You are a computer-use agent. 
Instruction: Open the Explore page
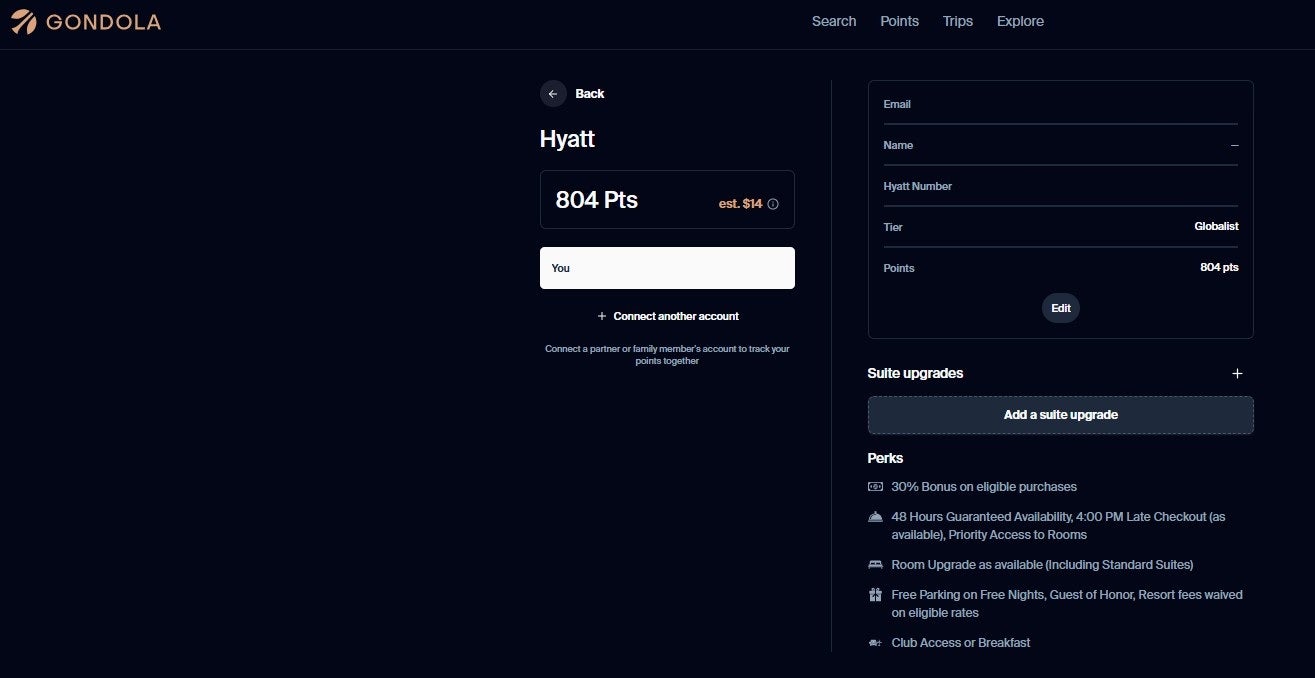1020,21
